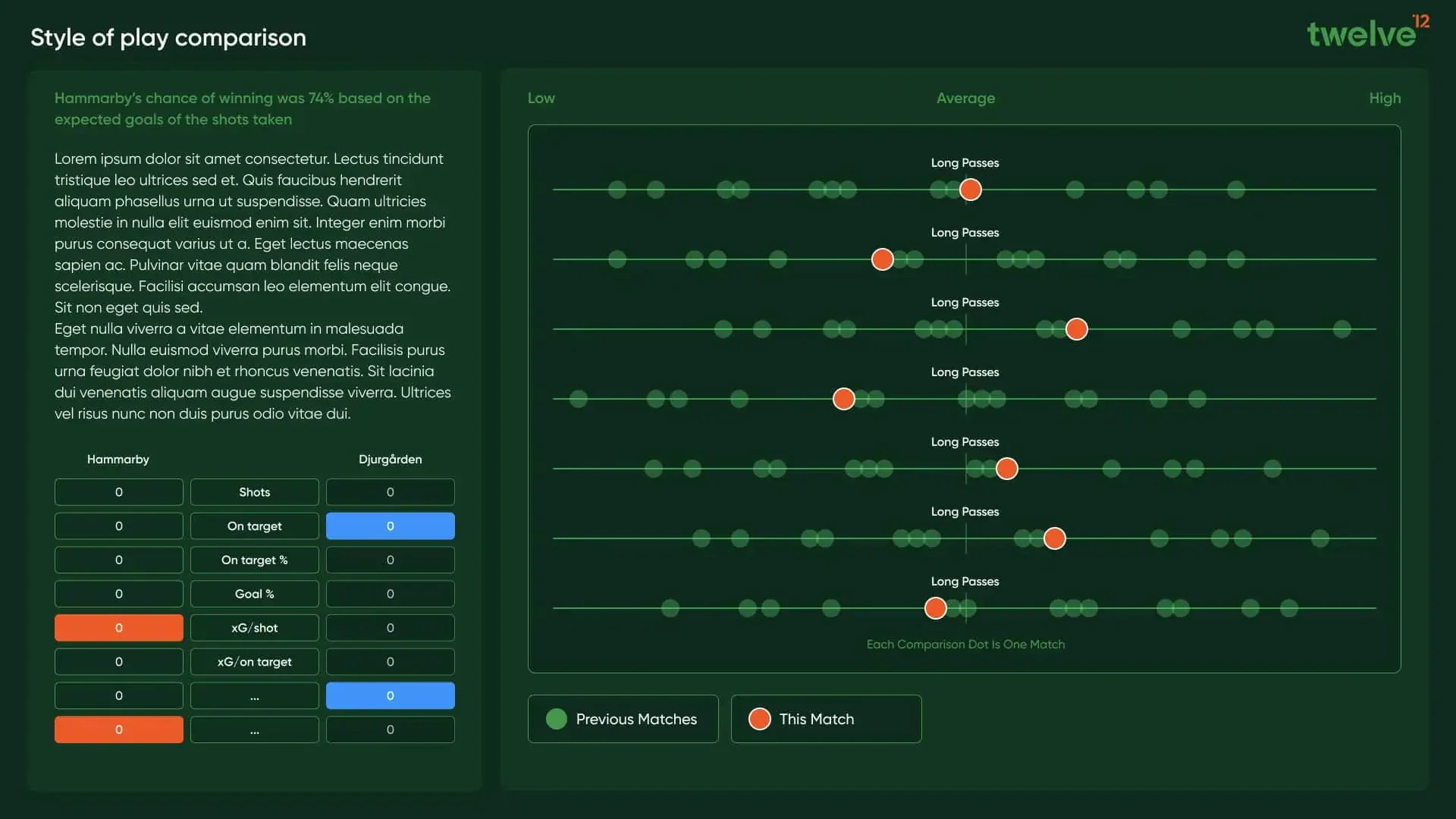Select the On target % stat label
The height and width of the screenshot is (819, 1456).
pyautogui.click(x=254, y=560)
